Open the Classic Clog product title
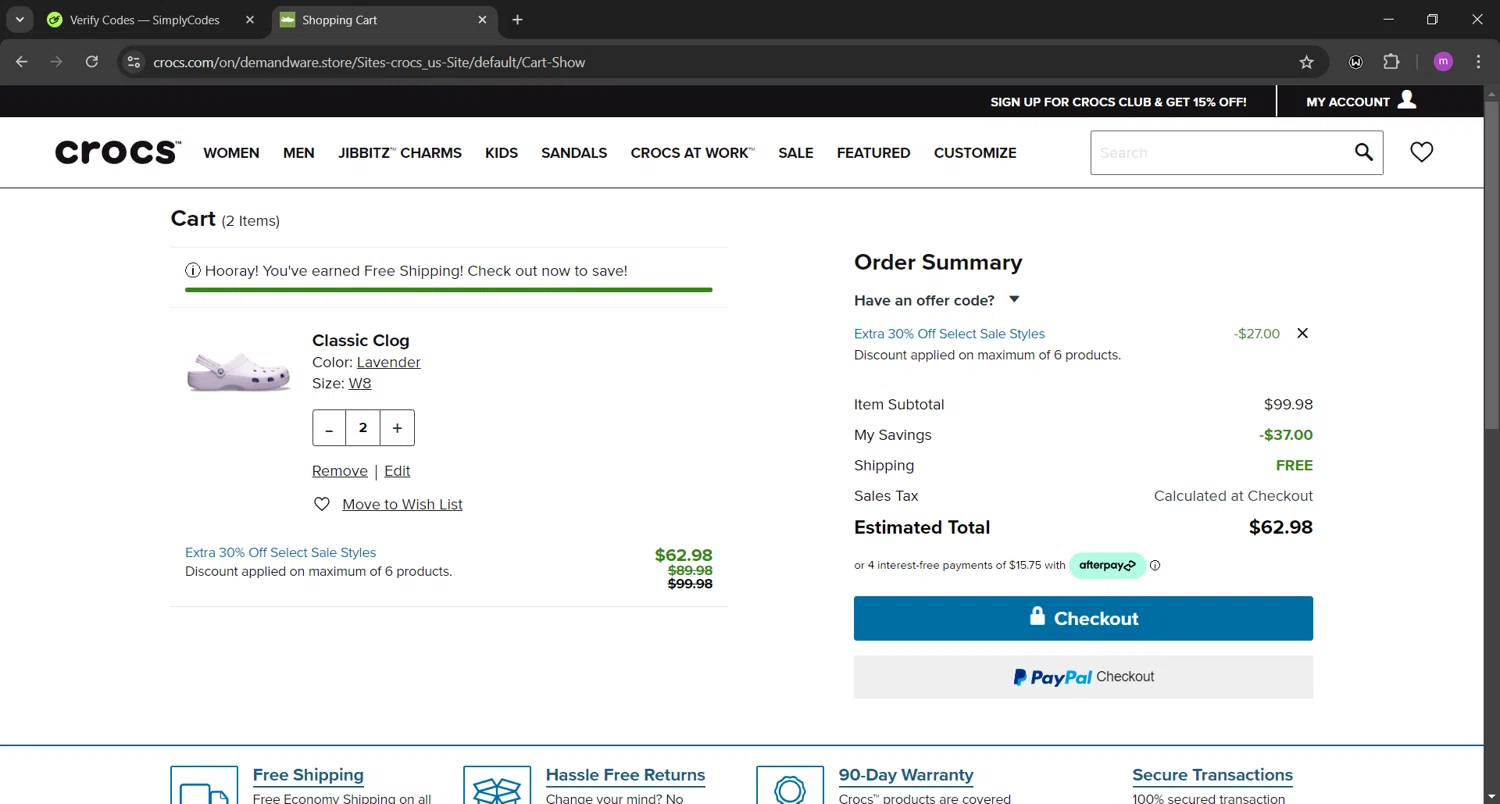The image size is (1500, 804). [x=361, y=340]
